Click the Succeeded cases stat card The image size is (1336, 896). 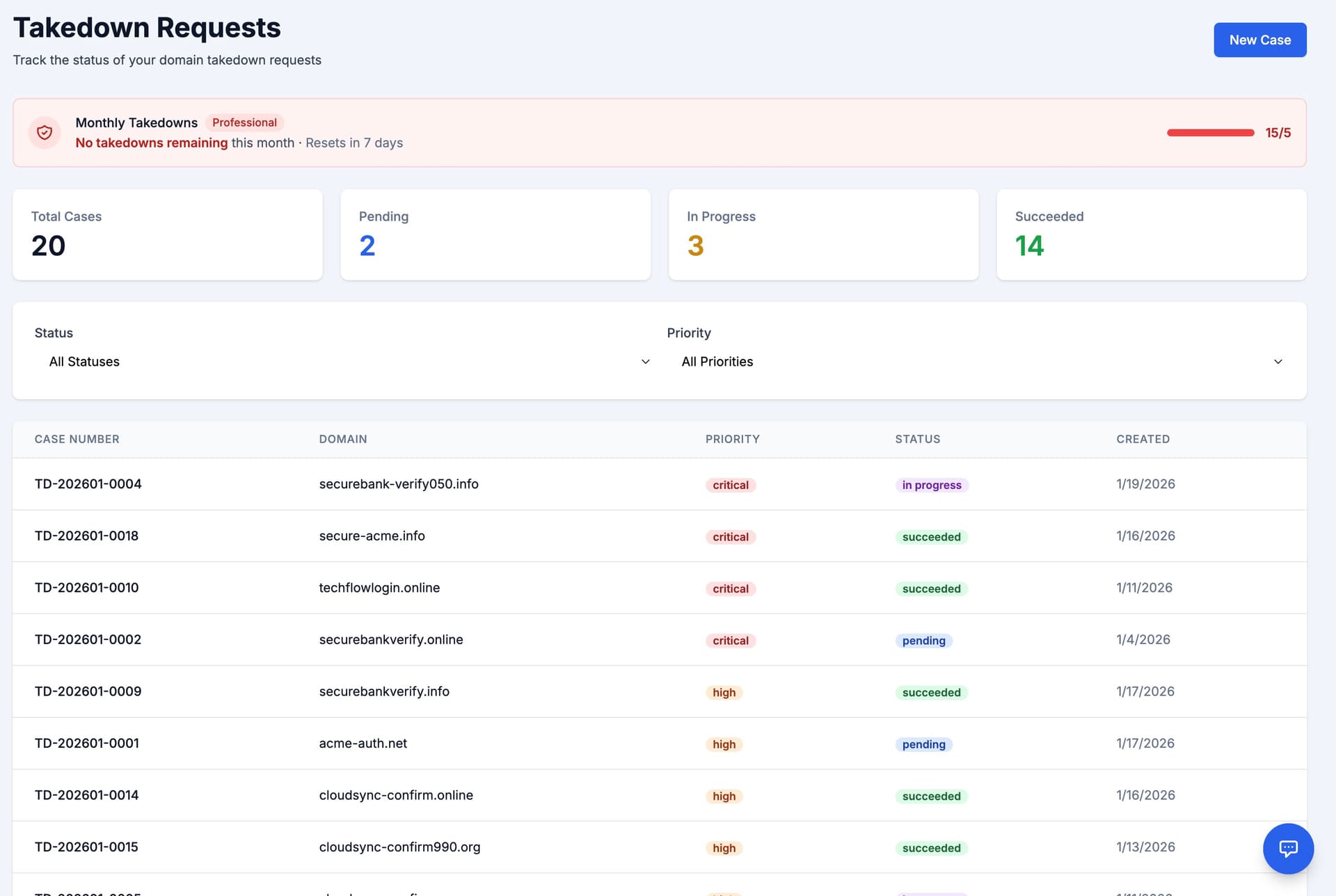pos(1151,234)
